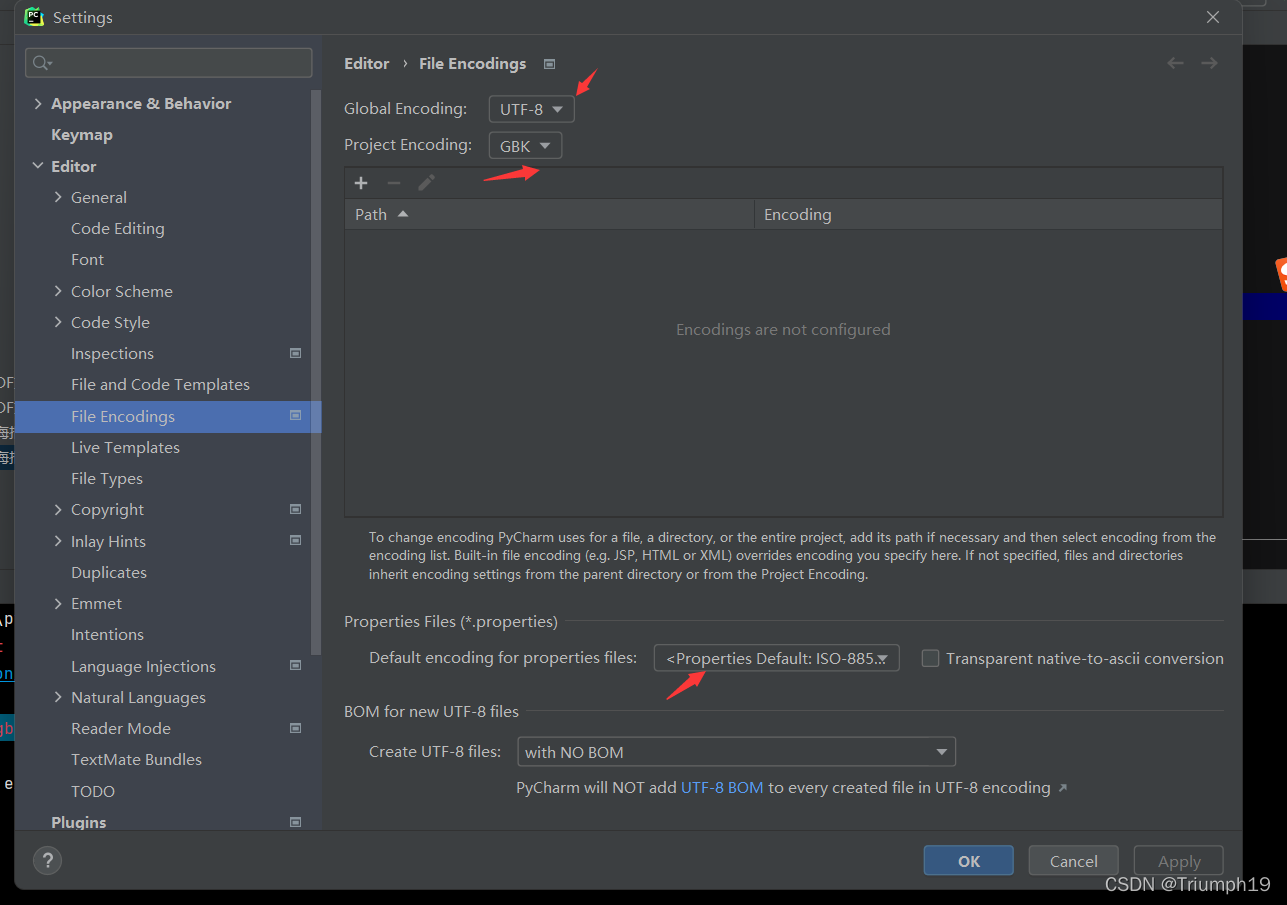
Task: Select Code Editing settings page
Action: (117, 228)
